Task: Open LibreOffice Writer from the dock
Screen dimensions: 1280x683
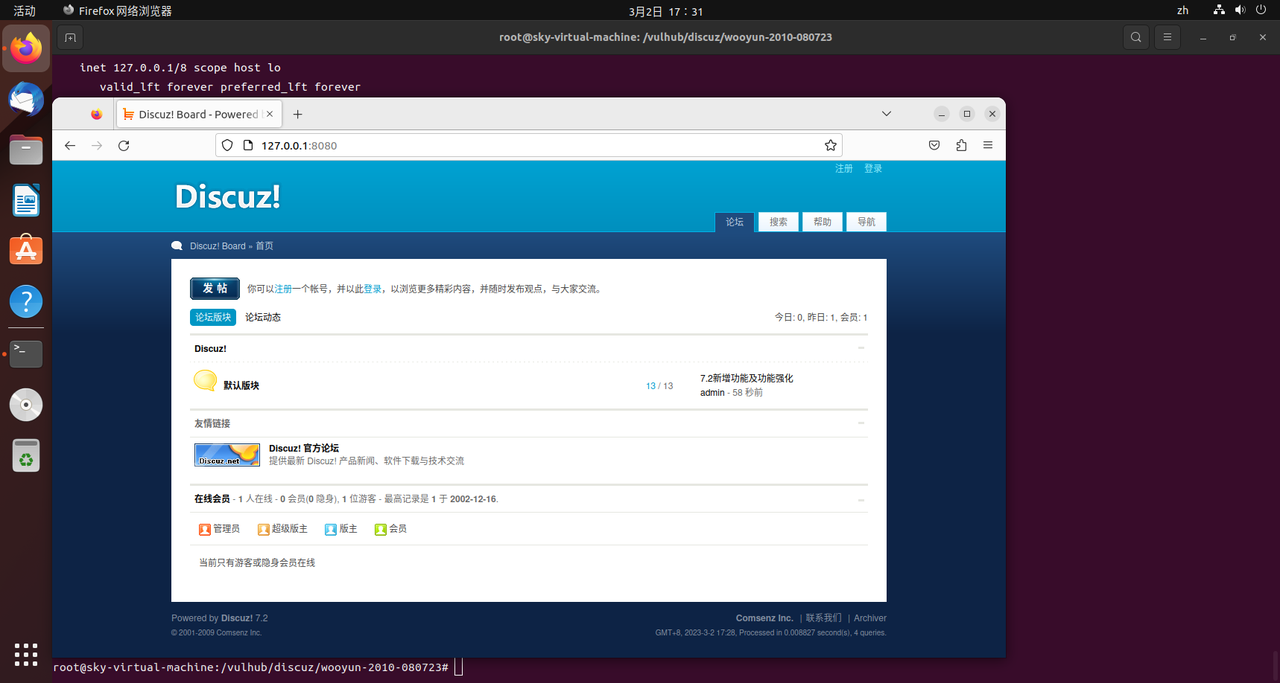Action: point(26,201)
